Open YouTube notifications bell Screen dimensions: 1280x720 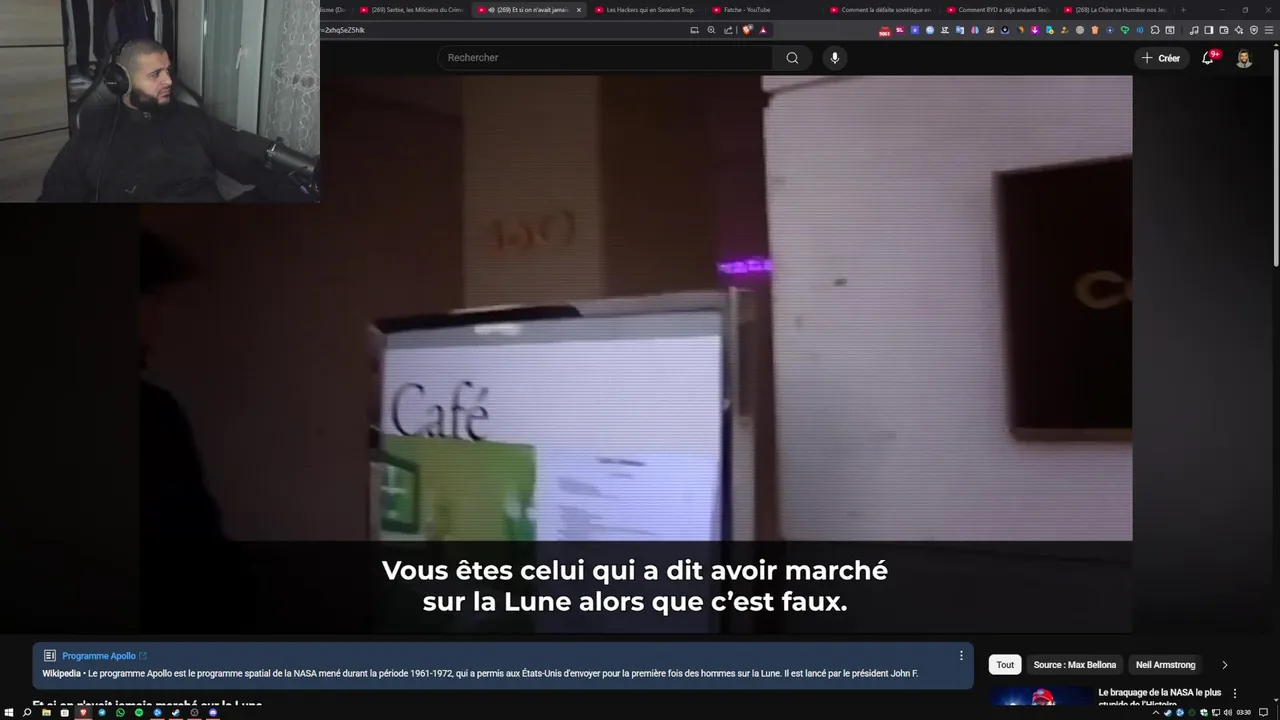1208,58
